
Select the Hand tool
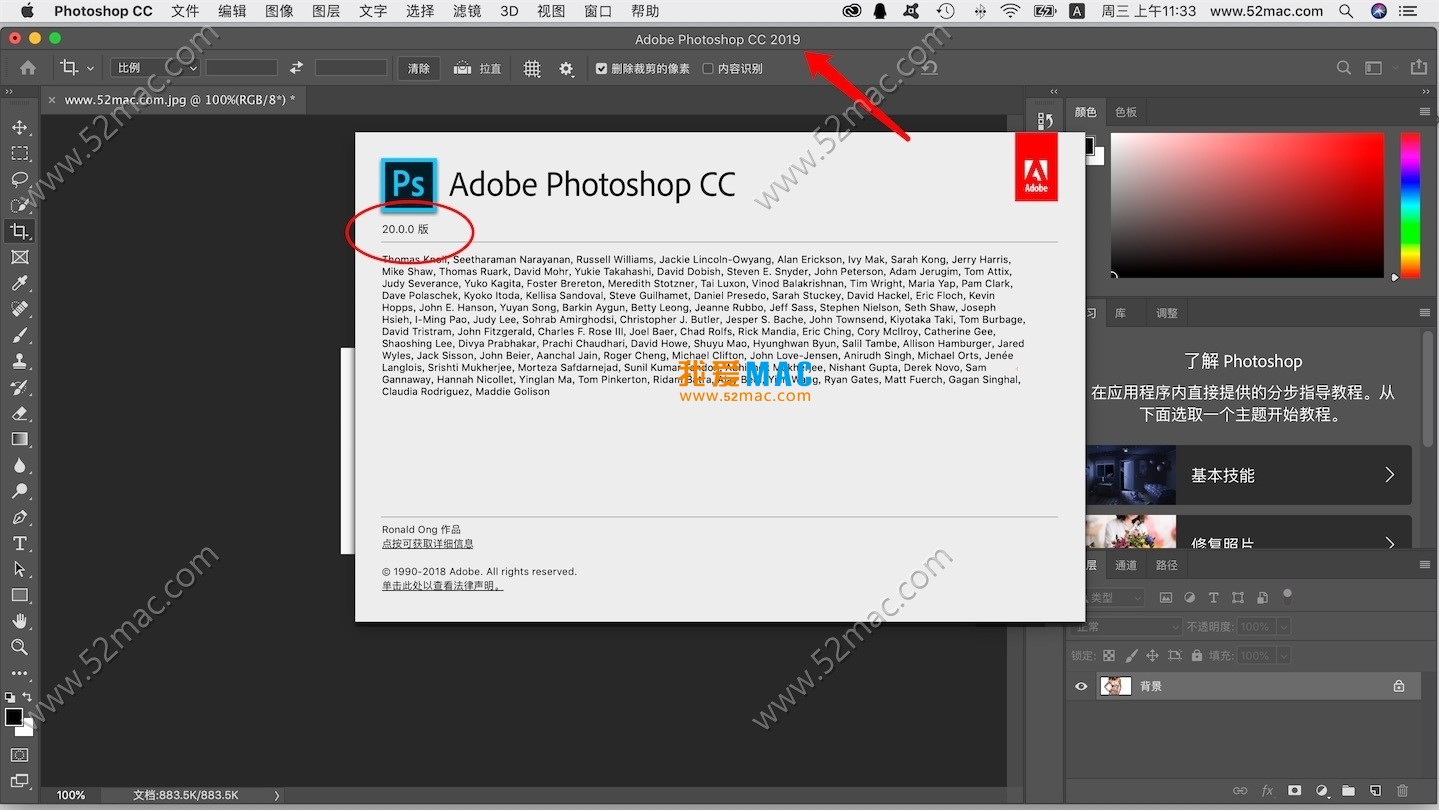(20, 621)
